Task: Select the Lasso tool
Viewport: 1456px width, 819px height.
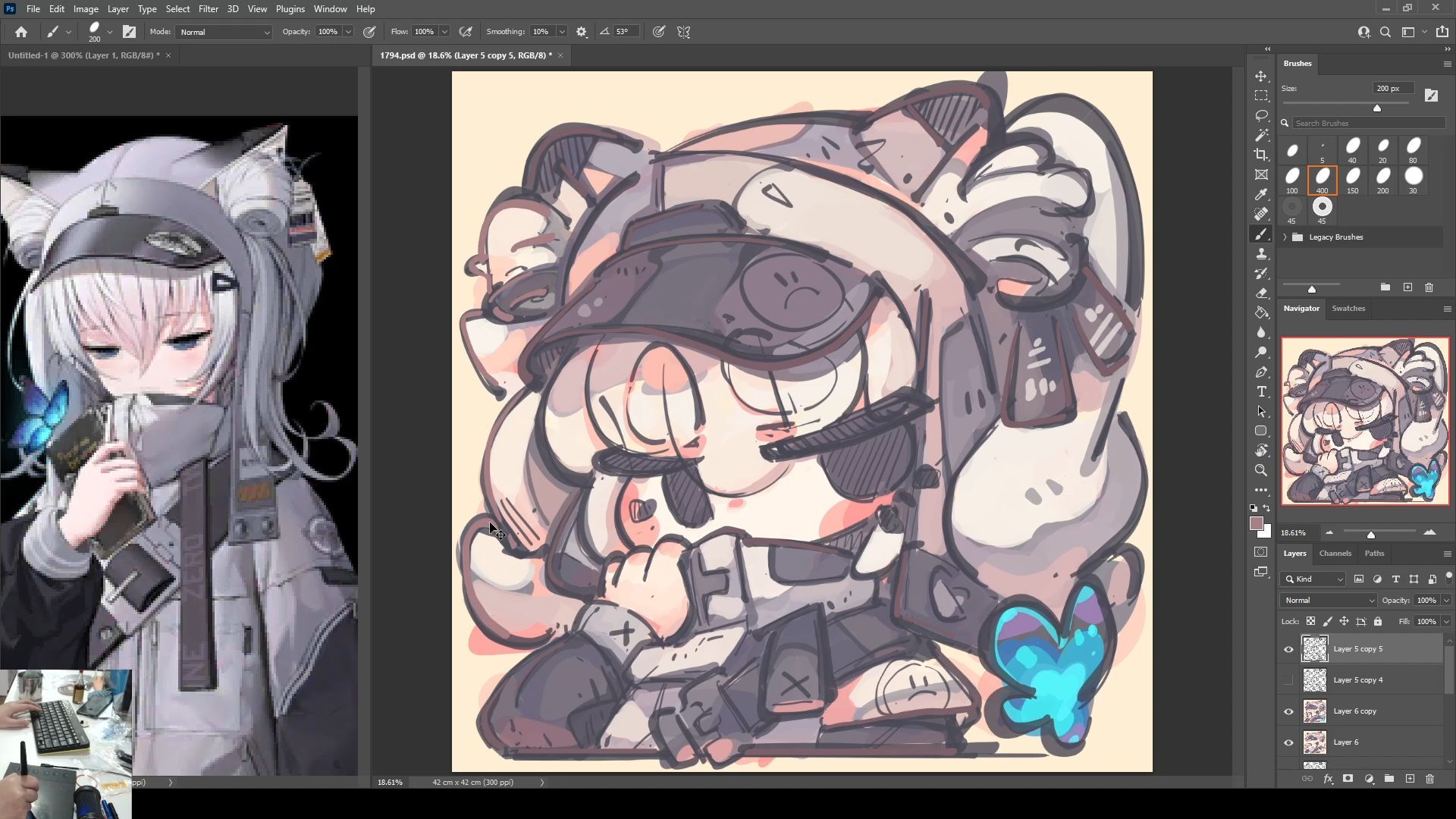Action: click(1261, 116)
